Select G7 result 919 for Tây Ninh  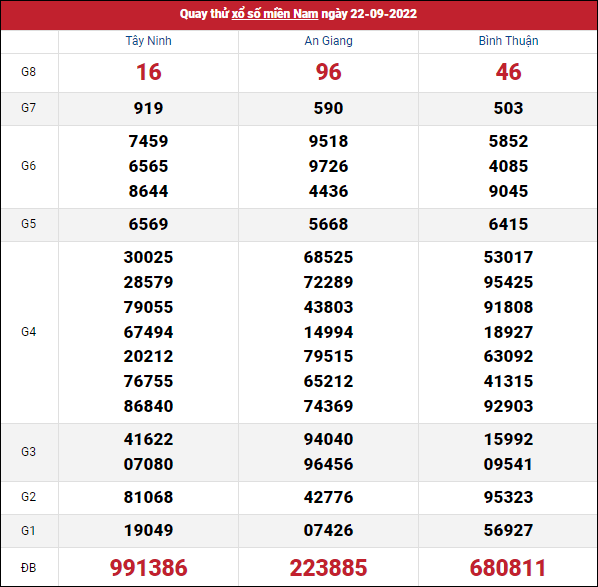148,108
